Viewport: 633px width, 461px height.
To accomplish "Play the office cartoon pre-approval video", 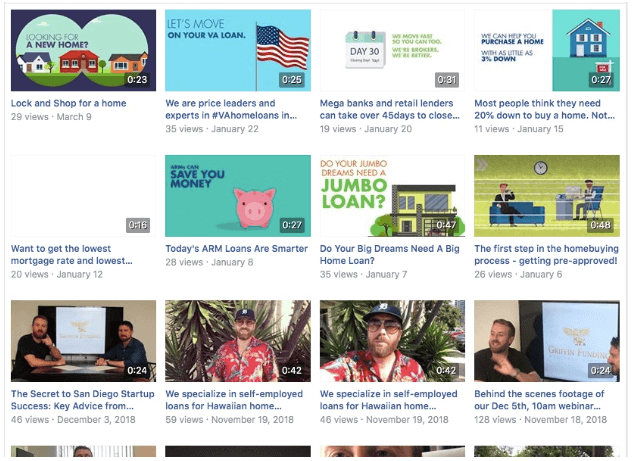I will point(547,196).
